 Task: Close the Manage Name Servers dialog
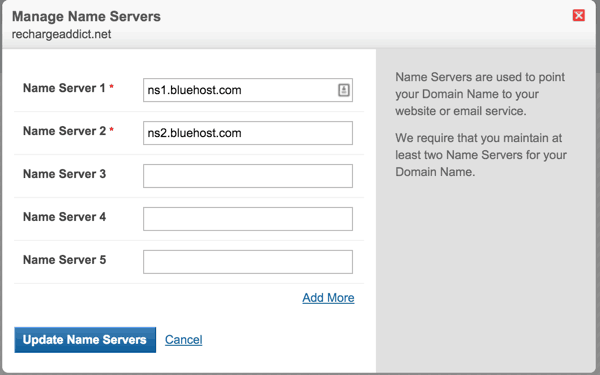click(579, 15)
